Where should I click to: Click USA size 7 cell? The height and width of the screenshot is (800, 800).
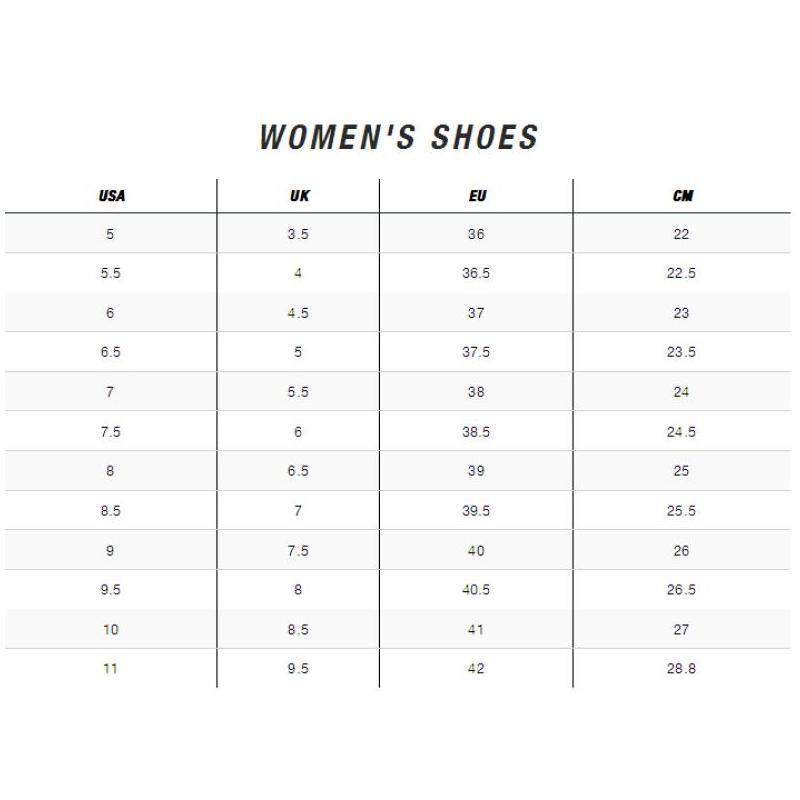coord(110,392)
